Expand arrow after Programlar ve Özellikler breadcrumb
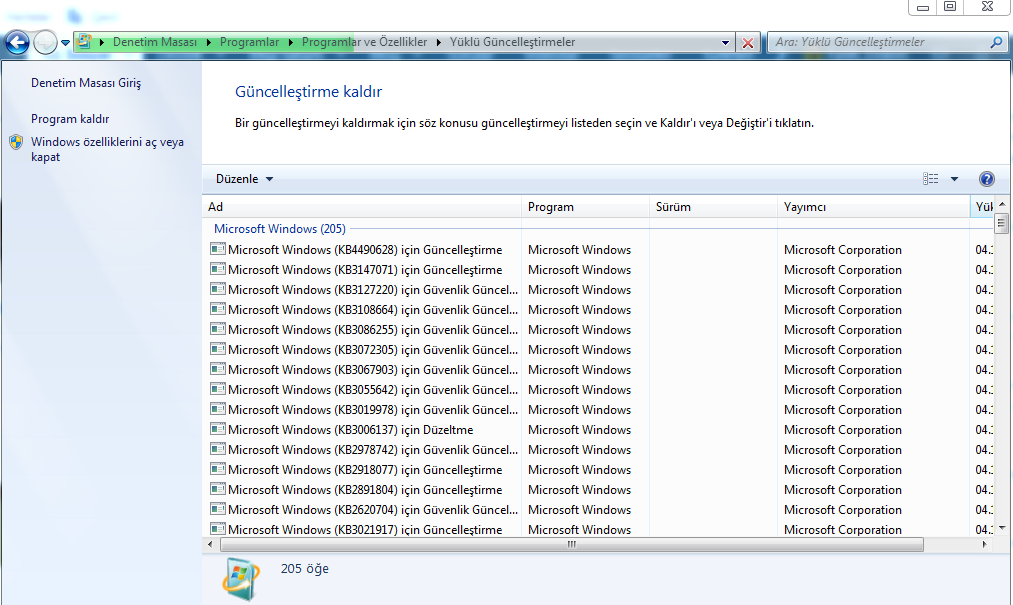1013x605 pixels. pyautogui.click(x=439, y=43)
